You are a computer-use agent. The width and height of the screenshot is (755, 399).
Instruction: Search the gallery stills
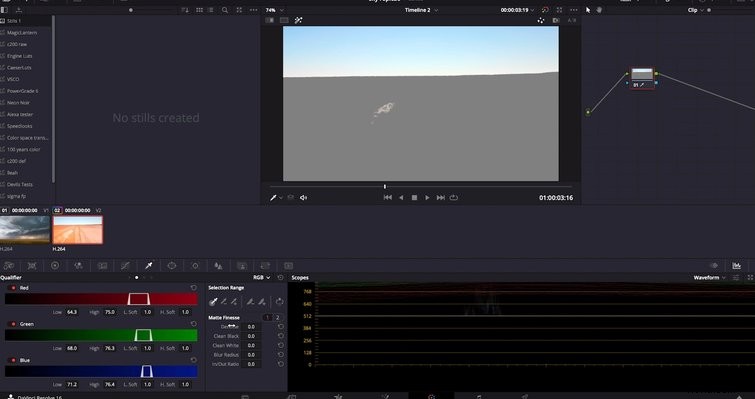(x=225, y=10)
